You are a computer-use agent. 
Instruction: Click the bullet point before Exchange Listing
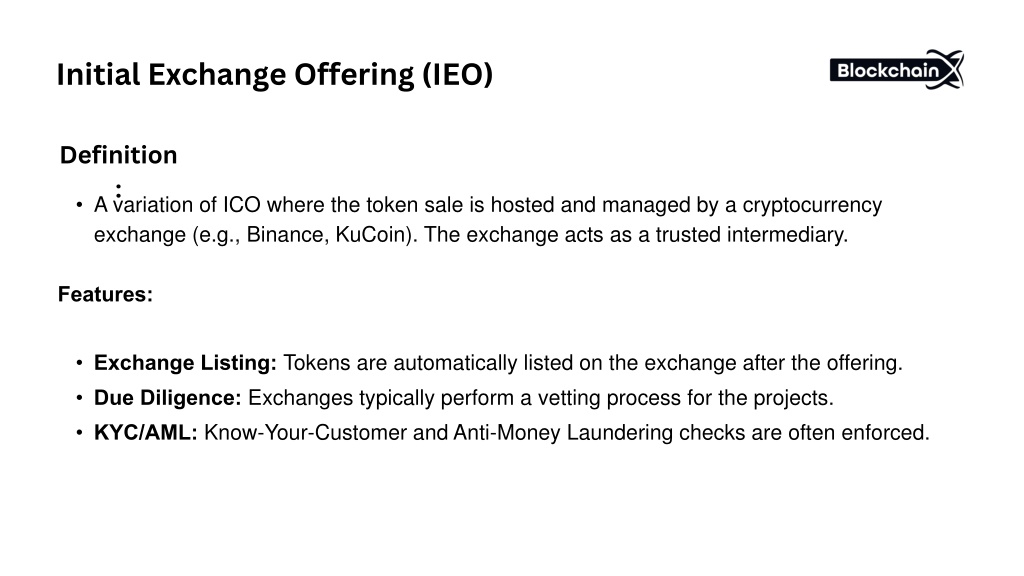click(x=79, y=363)
